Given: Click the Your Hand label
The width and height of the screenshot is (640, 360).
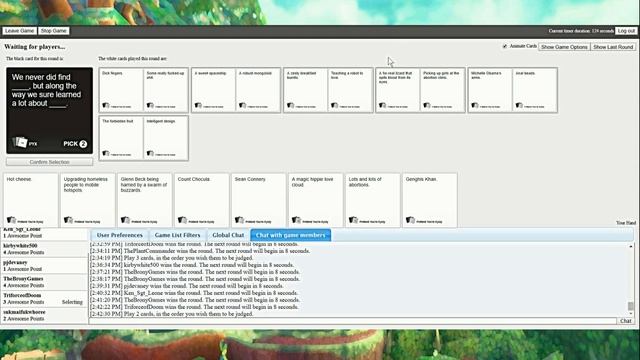Looking at the screenshot, I should (x=626, y=223).
